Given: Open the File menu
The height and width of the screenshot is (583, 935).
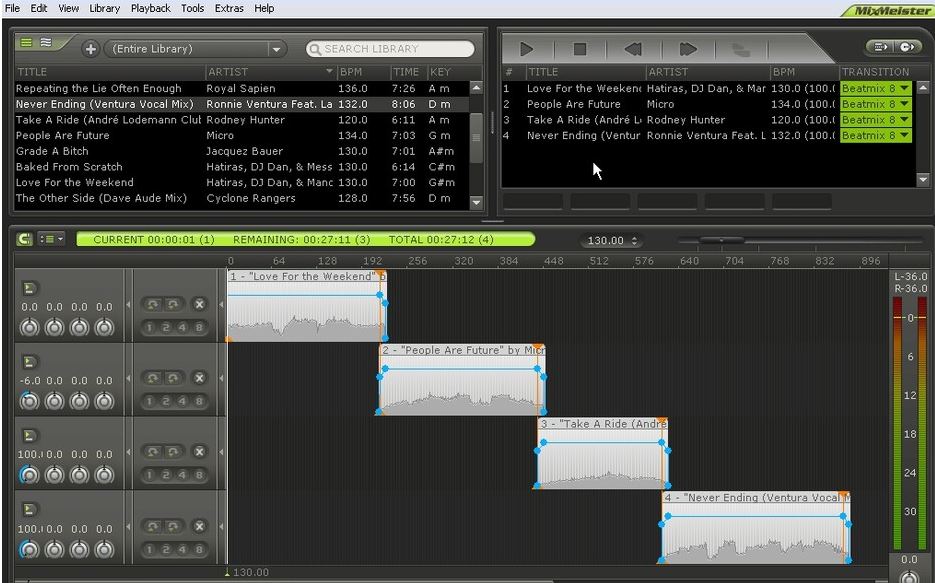Looking at the screenshot, I should tap(12, 8).
